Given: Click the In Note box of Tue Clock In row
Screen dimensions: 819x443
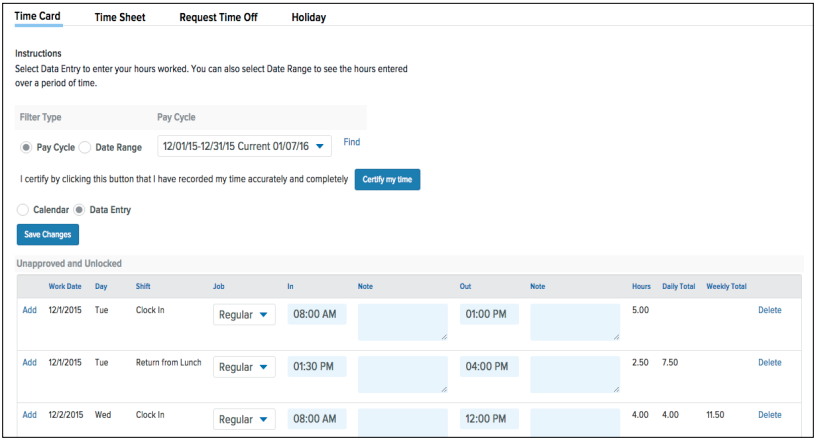Looking at the screenshot, I should coord(403,322).
